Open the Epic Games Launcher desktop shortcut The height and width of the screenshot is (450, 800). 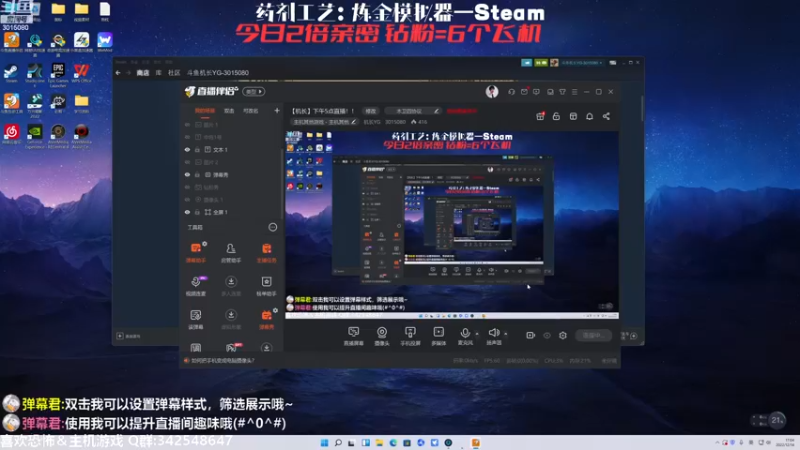pyautogui.click(x=58, y=74)
